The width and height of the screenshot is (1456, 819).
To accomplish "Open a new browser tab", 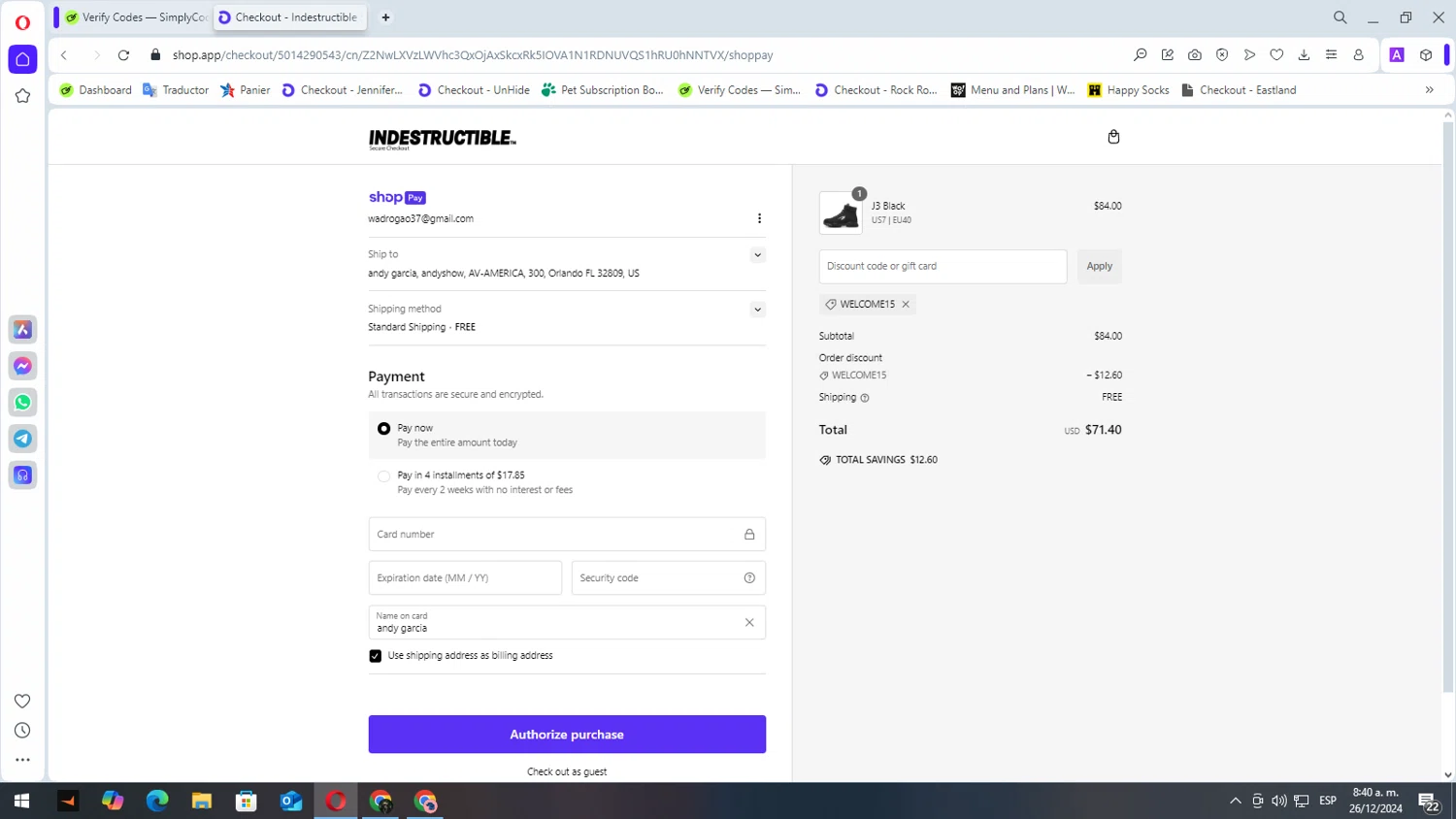I will [385, 17].
